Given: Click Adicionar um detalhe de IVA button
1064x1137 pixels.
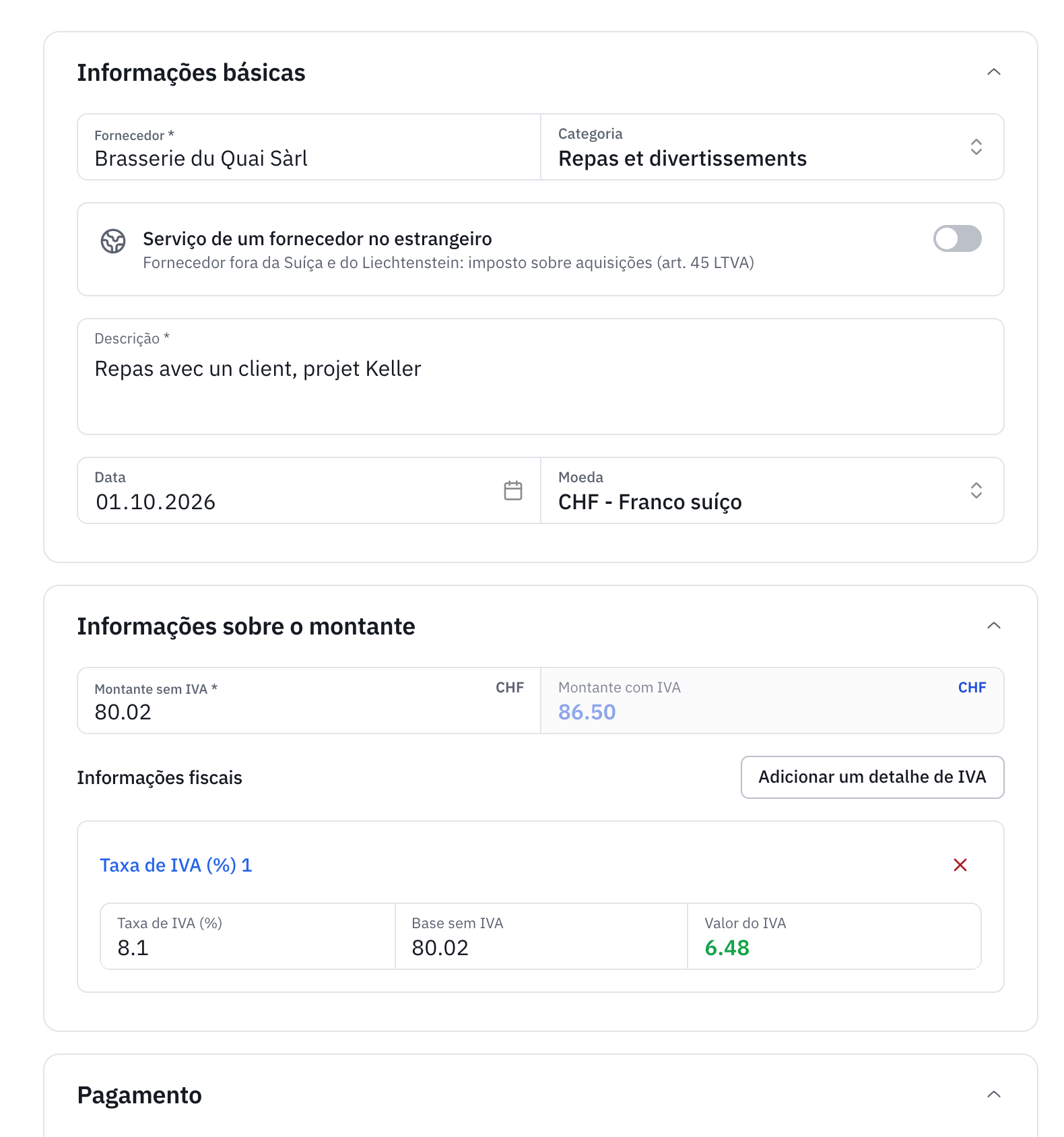Looking at the screenshot, I should tap(872, 777).
